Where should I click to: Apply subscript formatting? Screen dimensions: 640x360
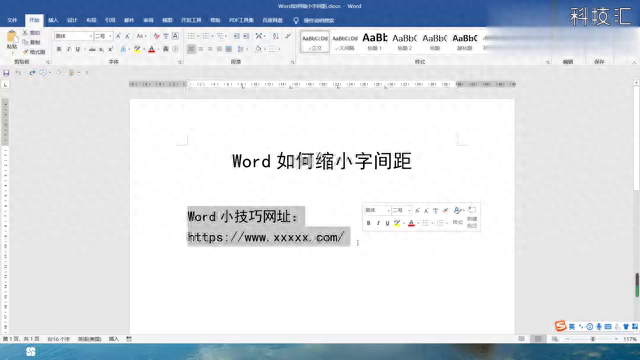101,49
